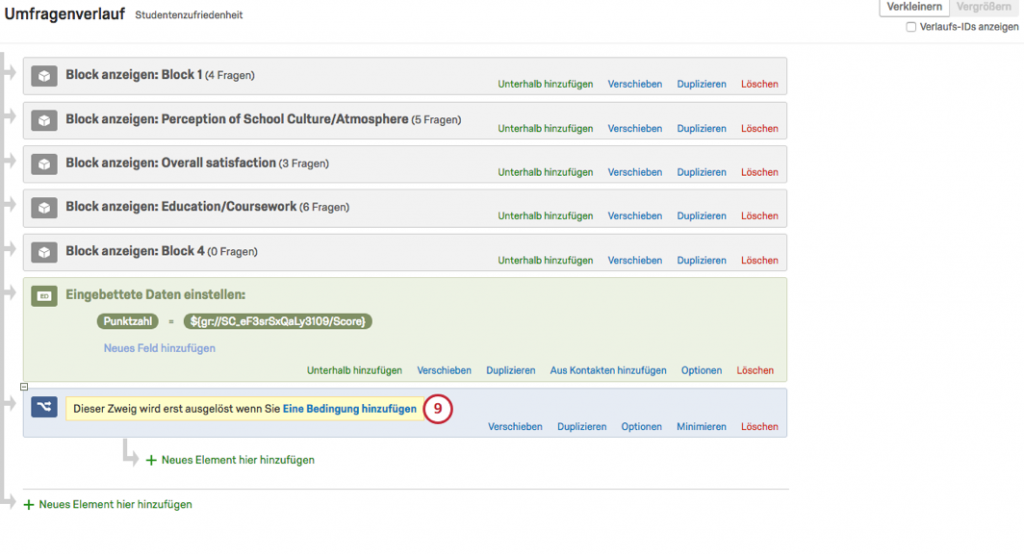Click the blue branch logic icon
Viewport: 1024px width, 555px height.
[x=44, y=407]
